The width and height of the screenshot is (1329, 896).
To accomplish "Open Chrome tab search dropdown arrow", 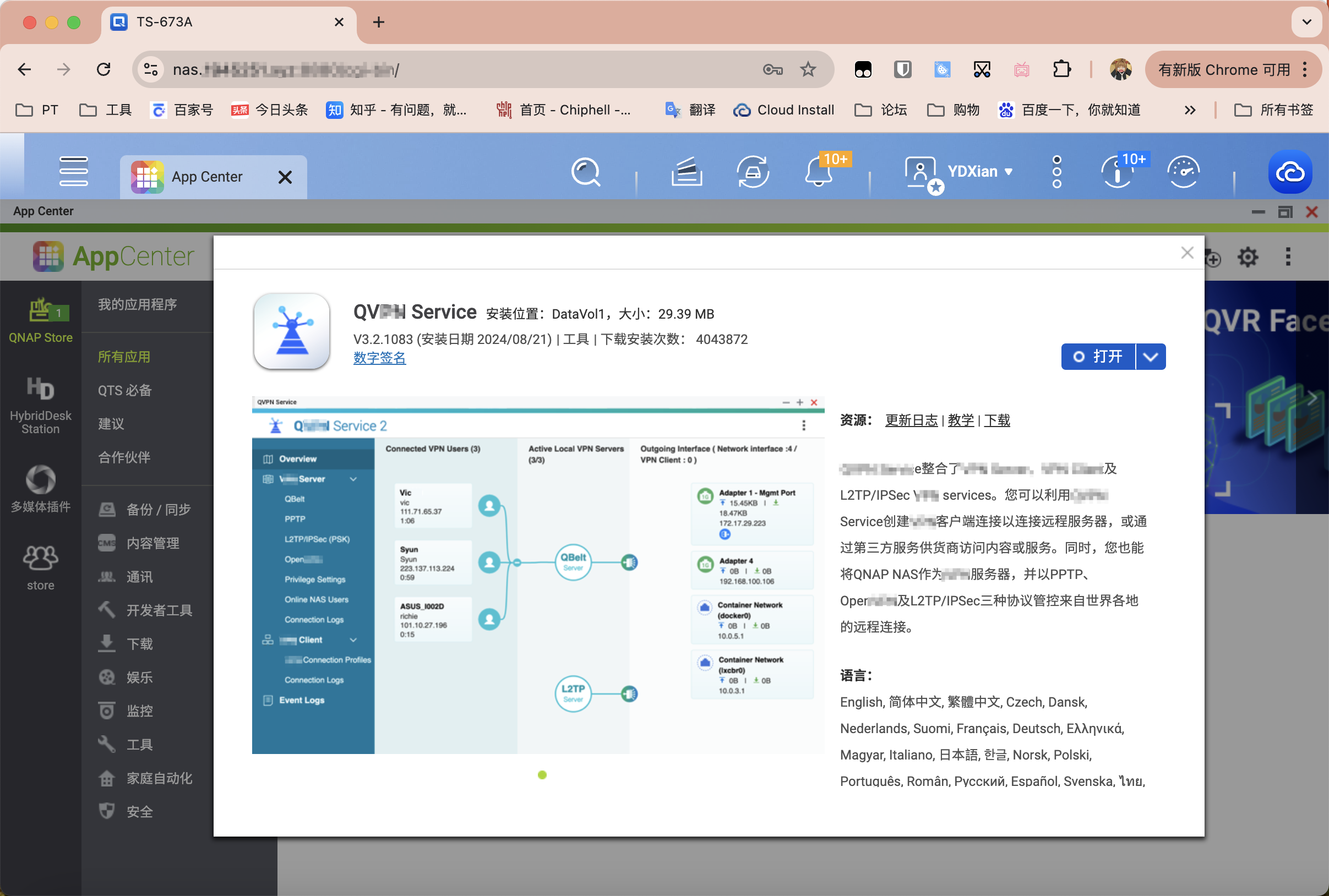I will (x=1307, y=21).
